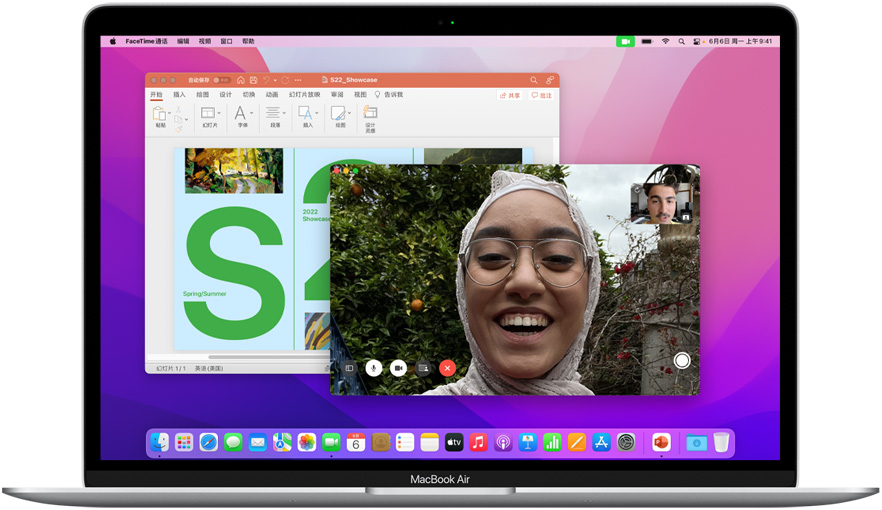Click the search icon in PowerPoint title bar
The height and width of the screenshot is (510, 882).
[534, 80]
